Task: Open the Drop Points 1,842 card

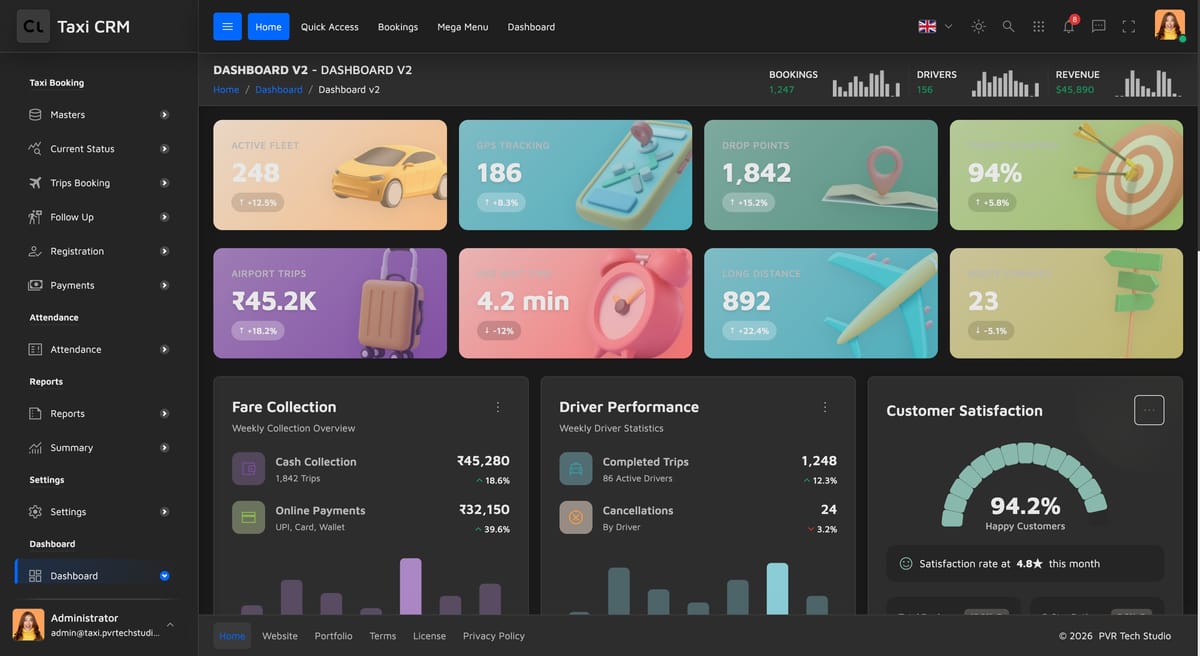Action: point(821,175)
